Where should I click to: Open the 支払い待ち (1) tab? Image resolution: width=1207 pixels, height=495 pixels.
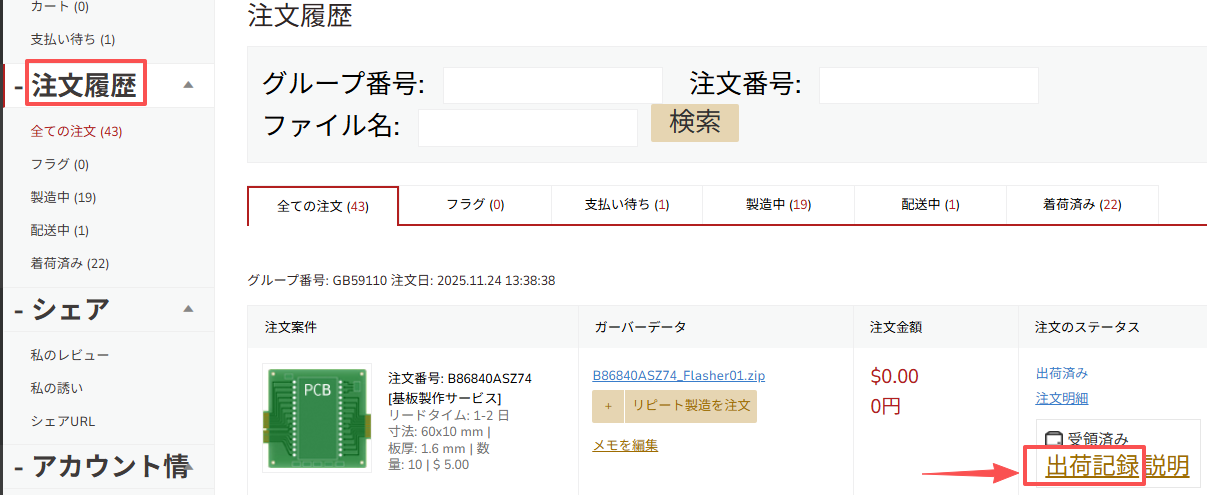tap(627, 205)
